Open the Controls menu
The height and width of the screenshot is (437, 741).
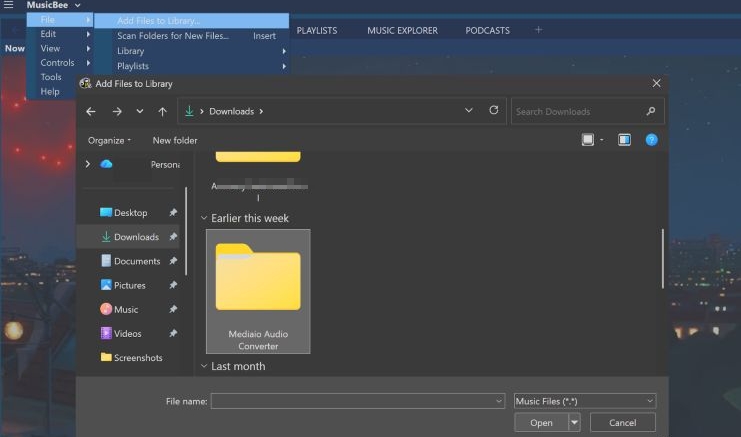[x=60, y=62]
